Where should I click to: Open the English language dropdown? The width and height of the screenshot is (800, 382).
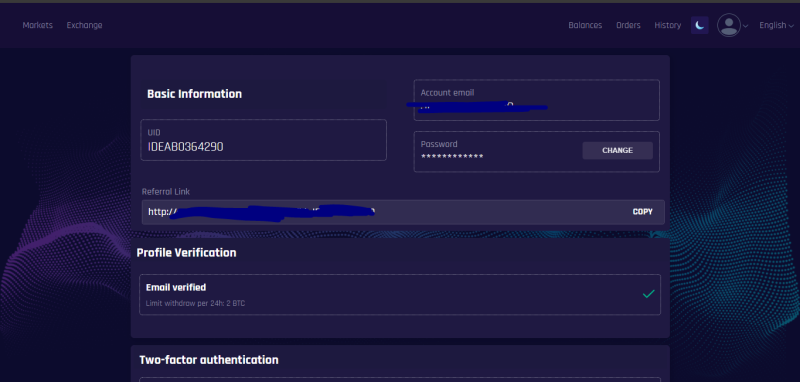click(x=776, y=25)
